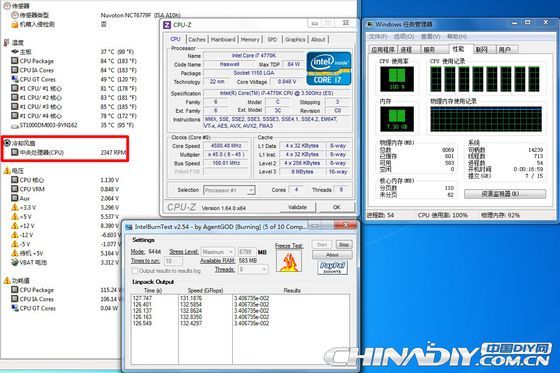Click the Stop button in IntelBurnTest

point(344,244)
